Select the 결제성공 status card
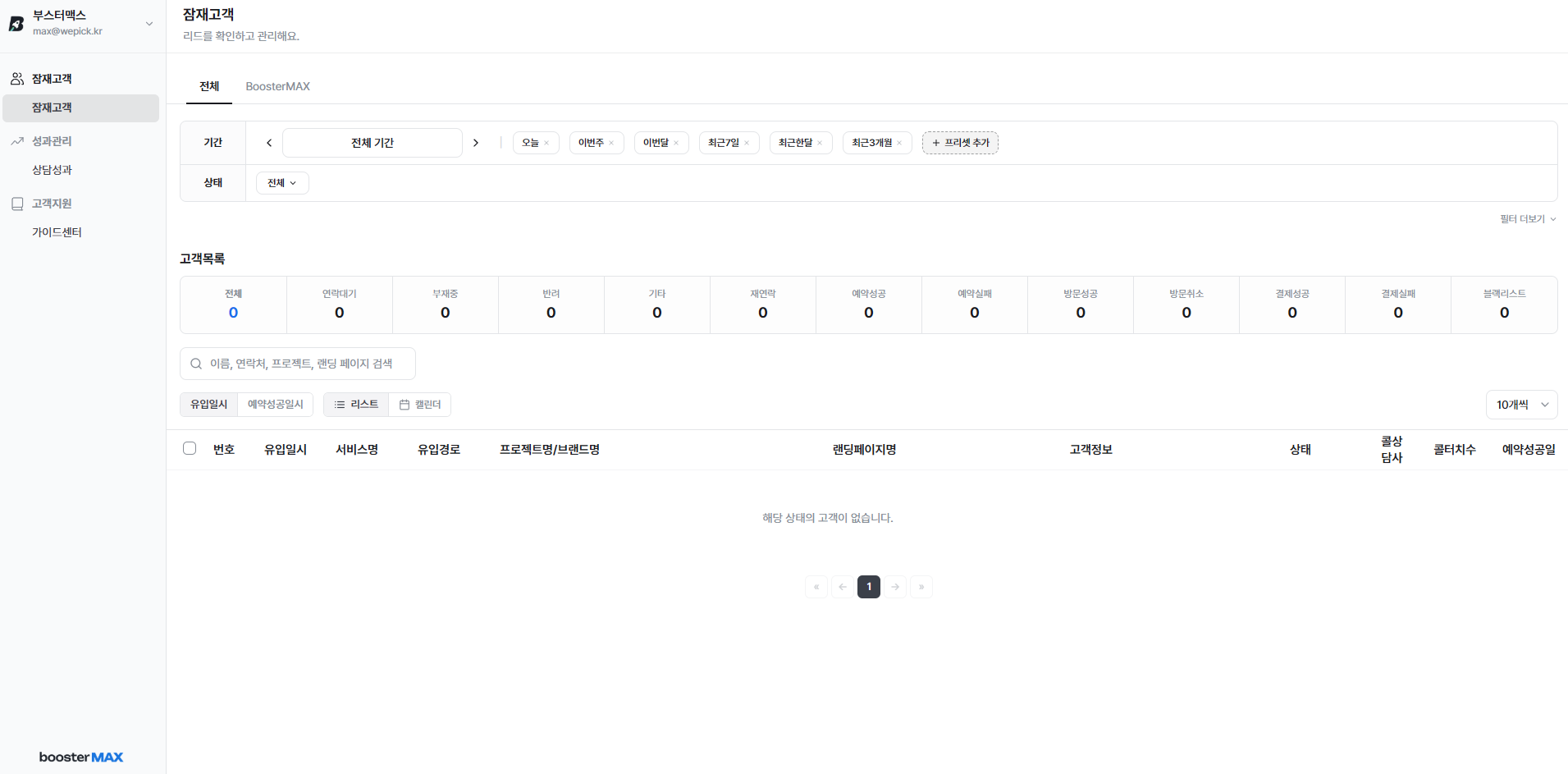Viewport: 1568px width, 774px height. click(x=1292, y=305)
